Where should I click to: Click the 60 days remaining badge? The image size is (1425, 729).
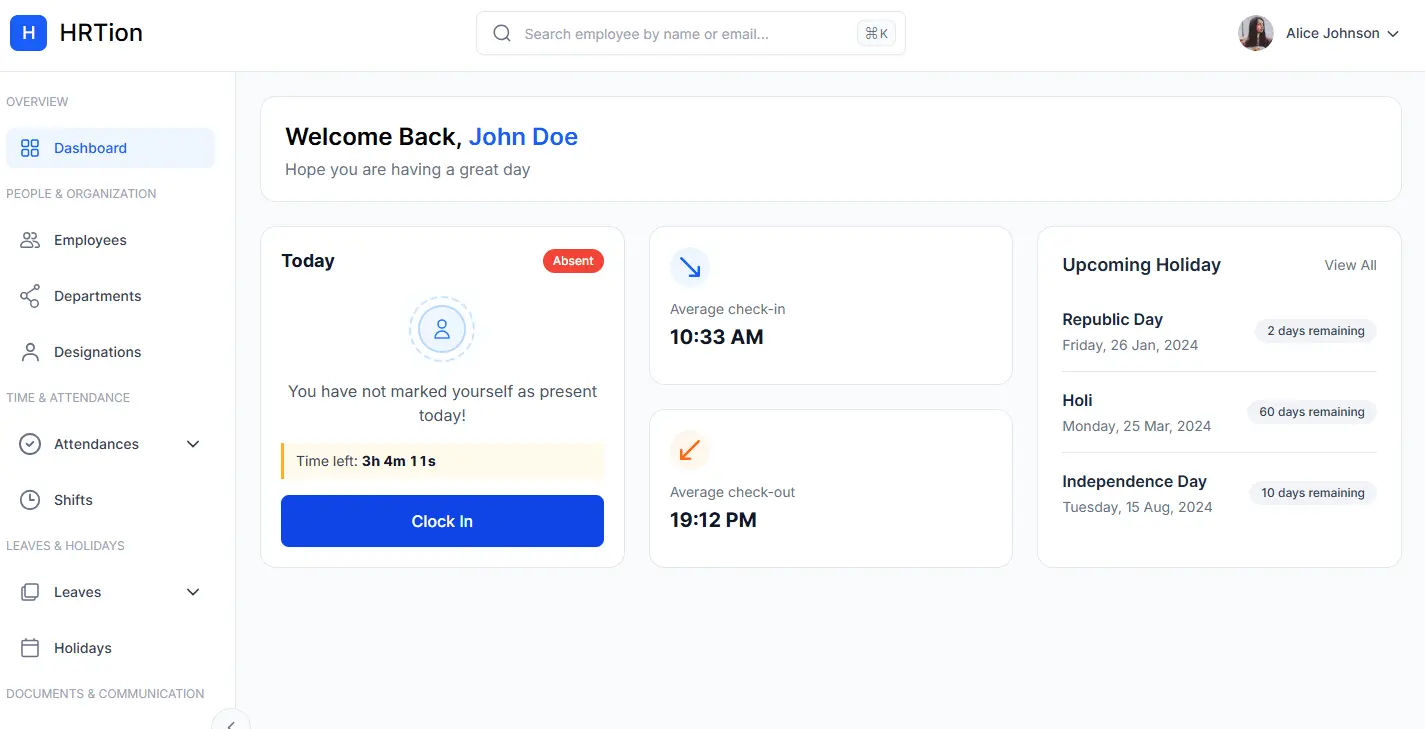click(1312, 412)
